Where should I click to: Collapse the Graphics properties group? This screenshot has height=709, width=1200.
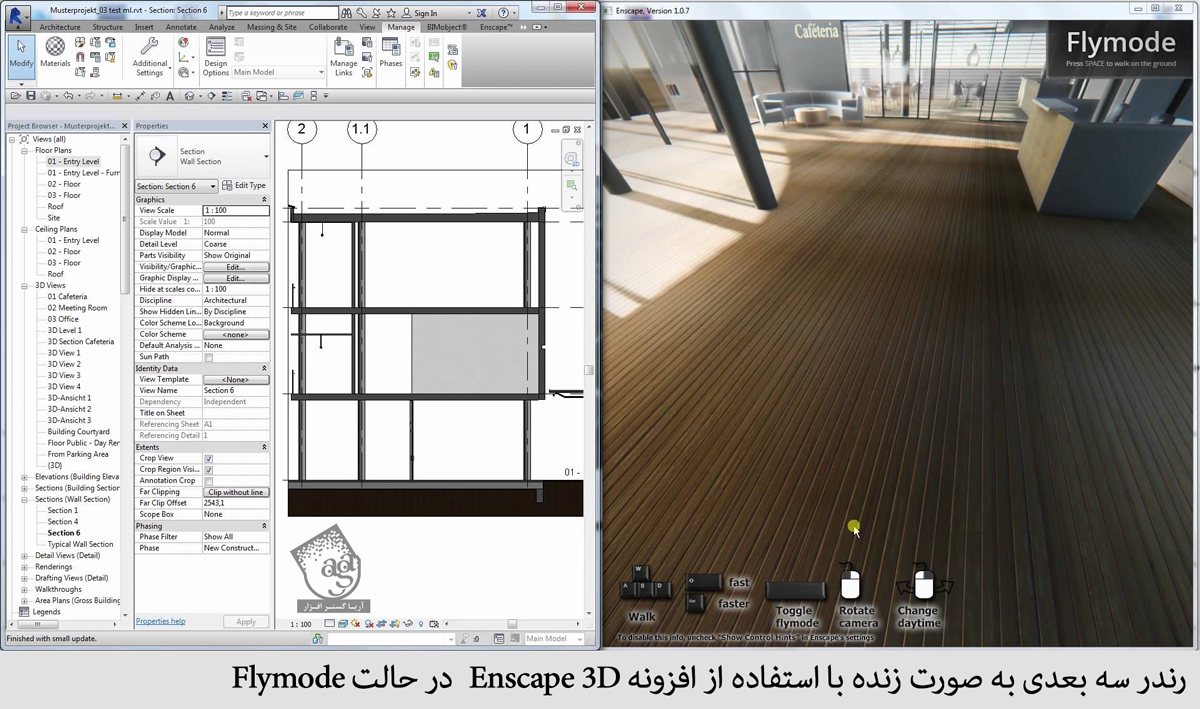(265, 199)
